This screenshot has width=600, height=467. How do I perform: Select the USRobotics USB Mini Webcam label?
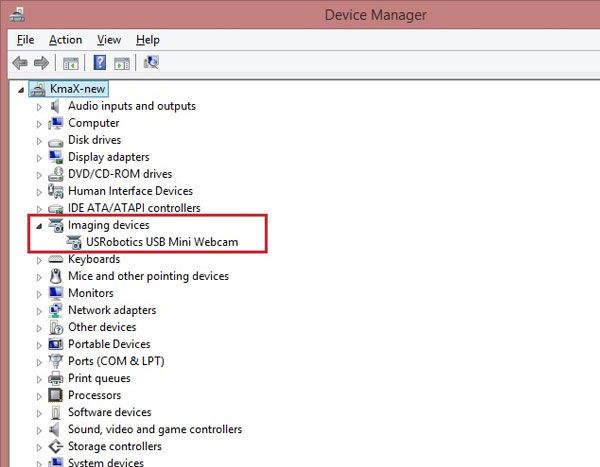[162, 242]
